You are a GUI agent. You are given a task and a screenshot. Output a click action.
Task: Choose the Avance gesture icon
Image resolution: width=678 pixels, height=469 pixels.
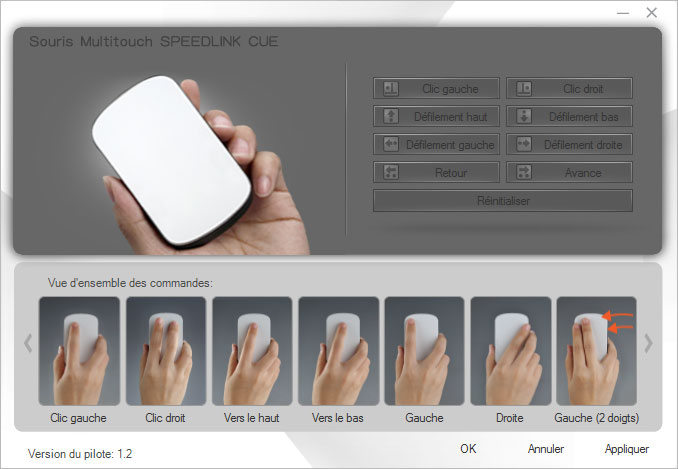(x=524, y=173)
